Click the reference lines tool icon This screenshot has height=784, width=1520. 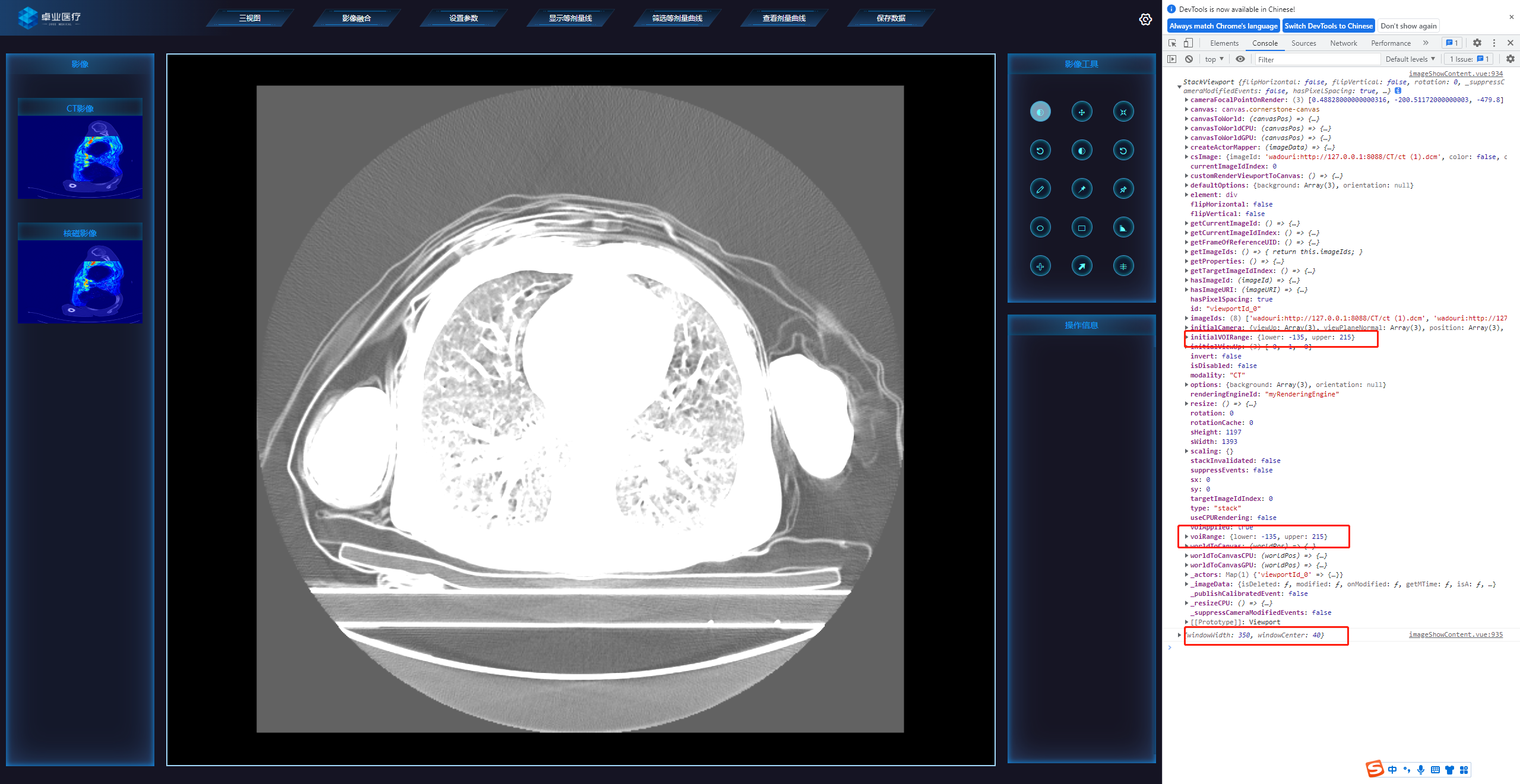[1123, 266]
